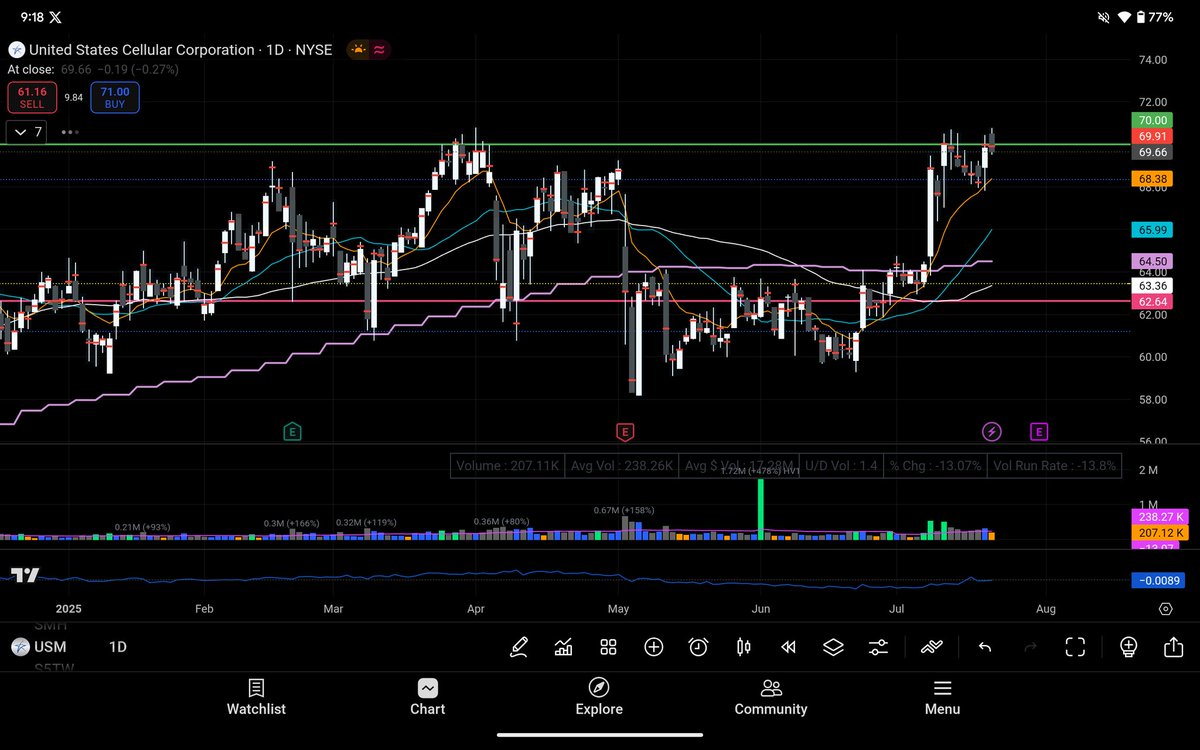1200x750 pixels.
Task: Tap the 238.27 K volume average label
Action: pyautogui.click(x=1158, y=517)
